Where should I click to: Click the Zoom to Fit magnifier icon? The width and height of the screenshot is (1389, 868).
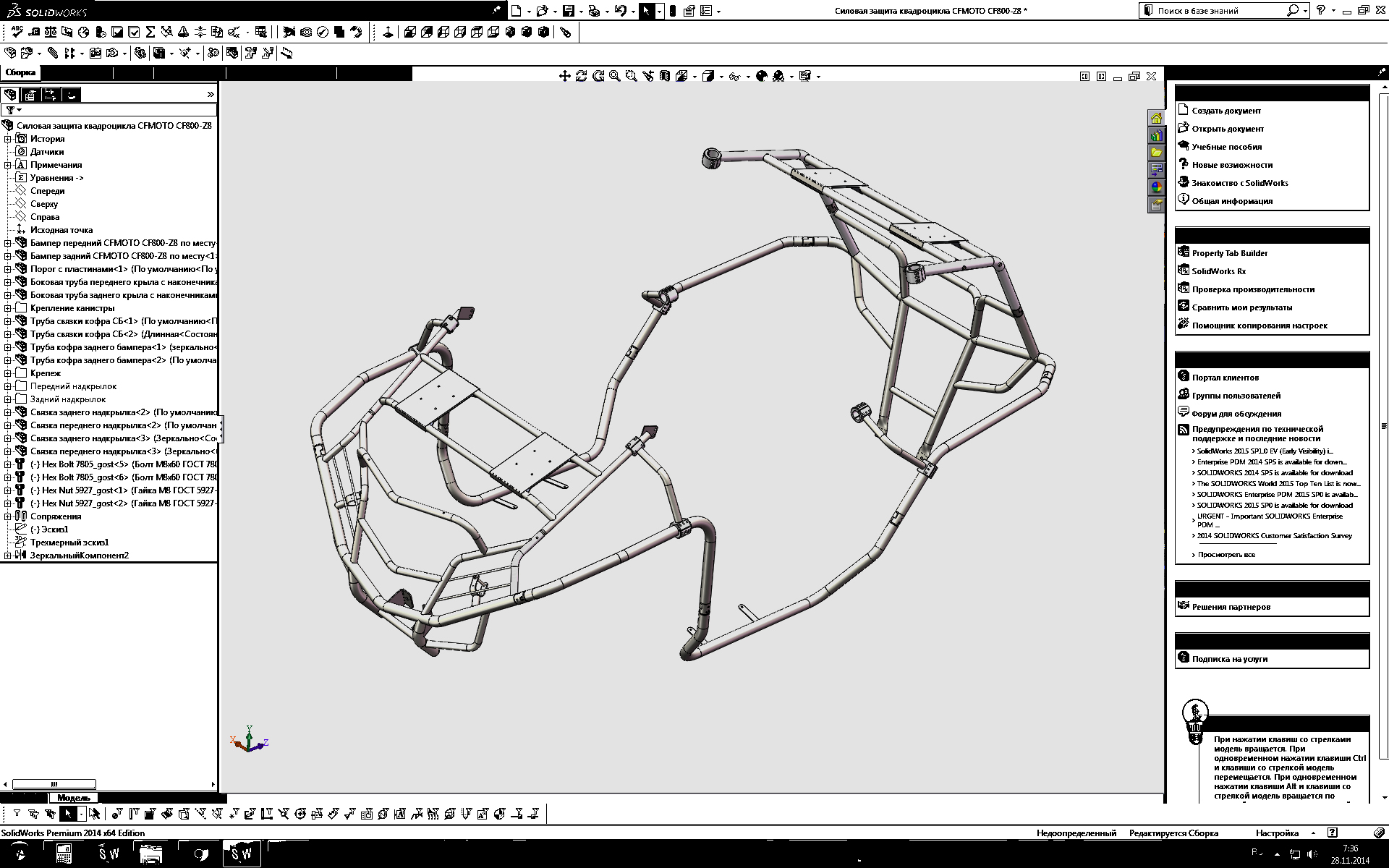[x=615, y=76]
